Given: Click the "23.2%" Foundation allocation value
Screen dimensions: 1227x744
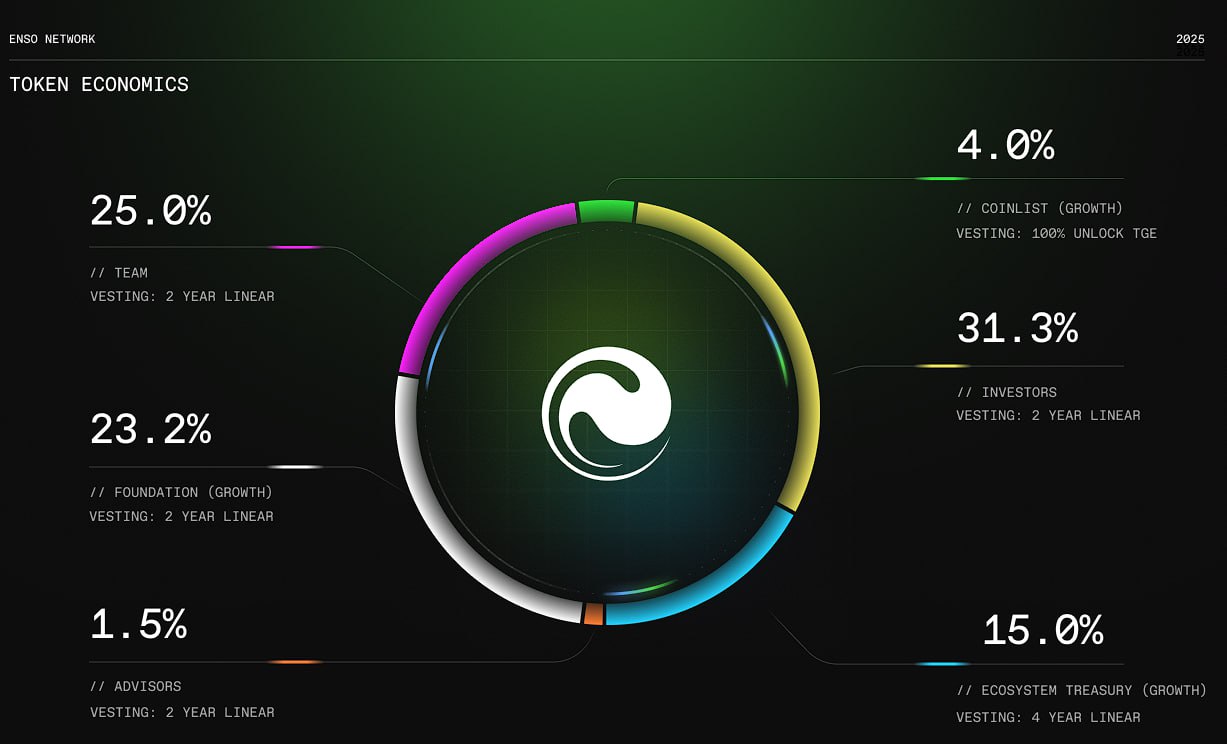Looking at the screenshot, I should click(150, 430).
